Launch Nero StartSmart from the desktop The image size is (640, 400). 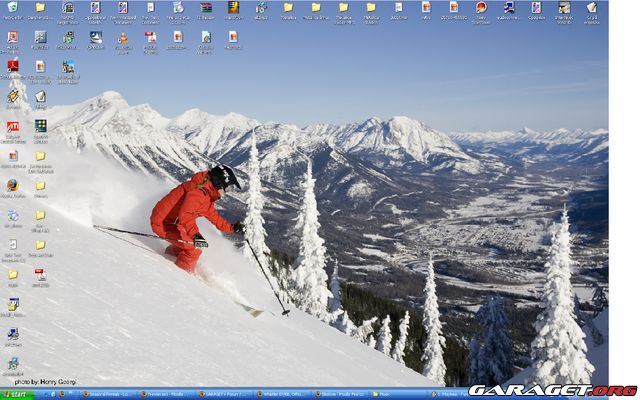pos(481,8)
